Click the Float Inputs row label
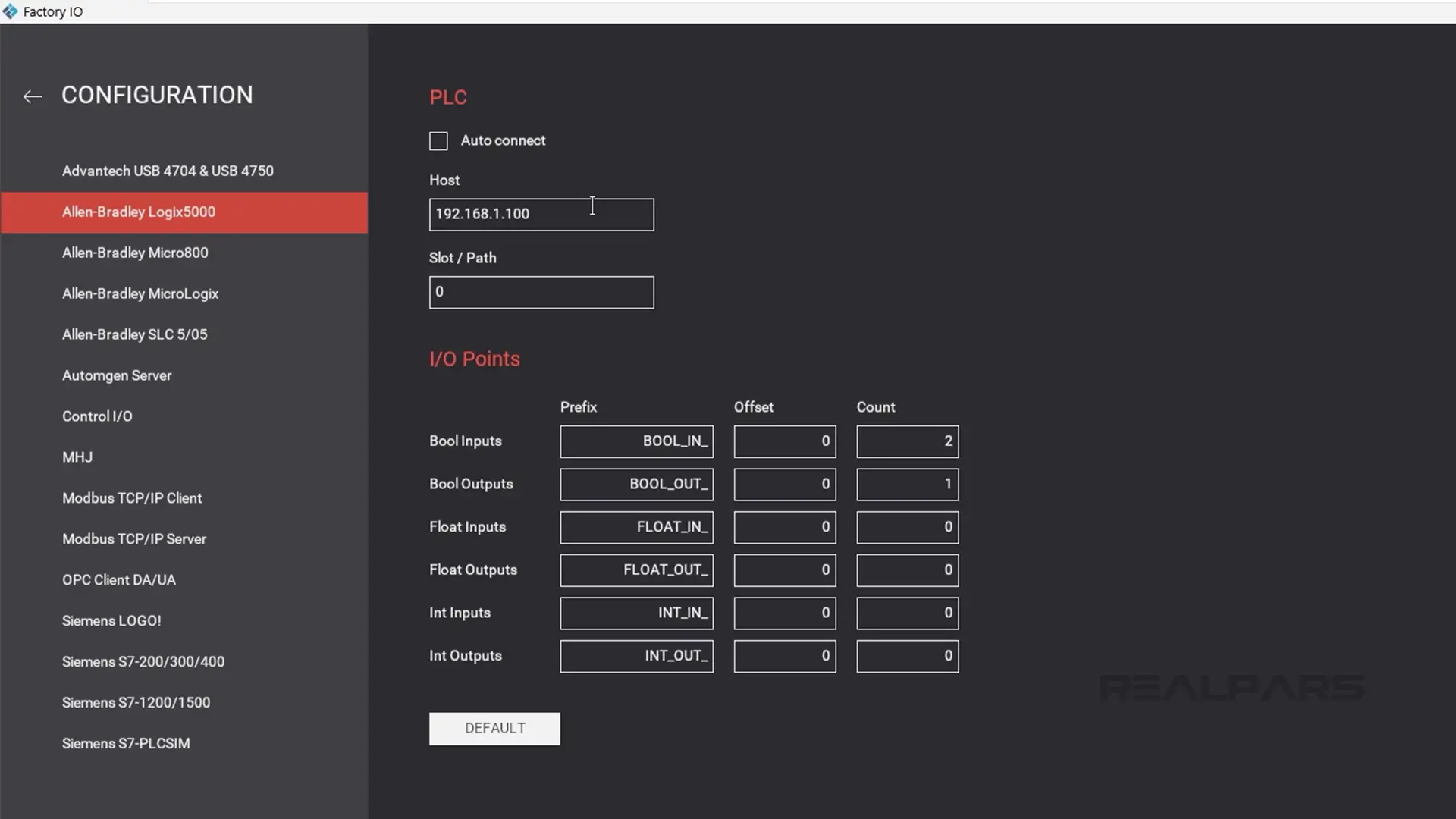Image resolution: width=1456 pixels, height=819 pixels. point(467,528)
